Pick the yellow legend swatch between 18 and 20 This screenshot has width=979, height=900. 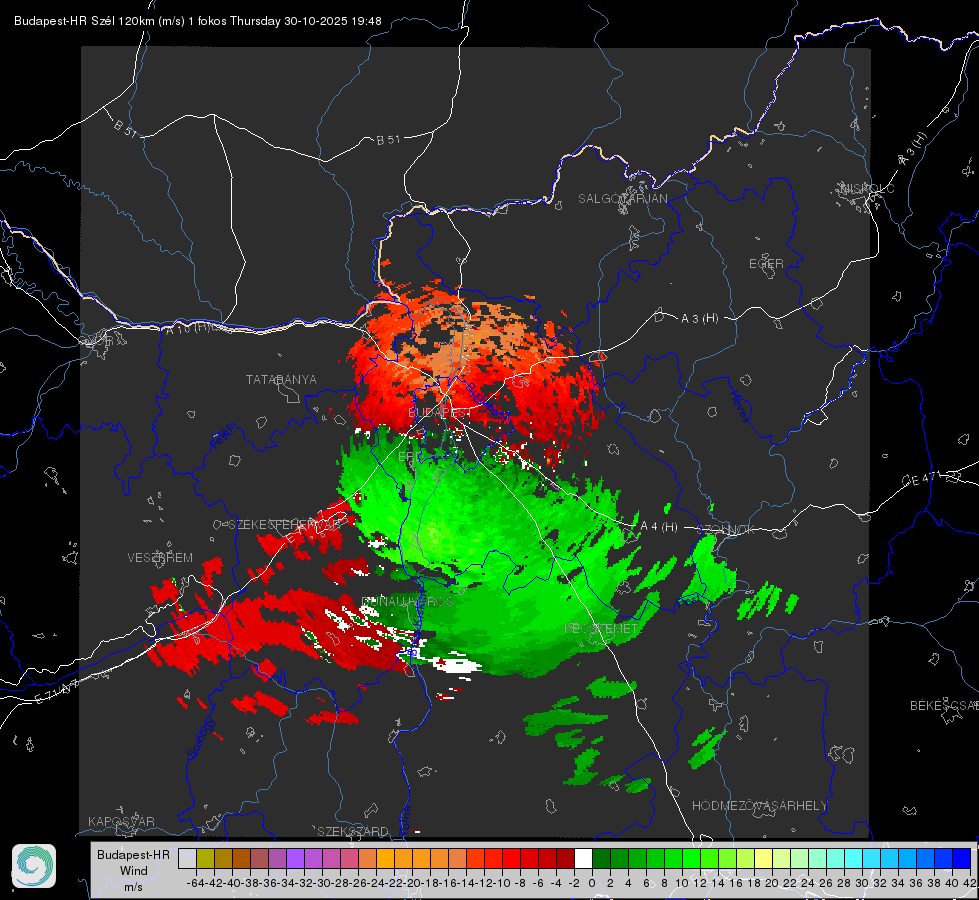click(x=764, y=858)
